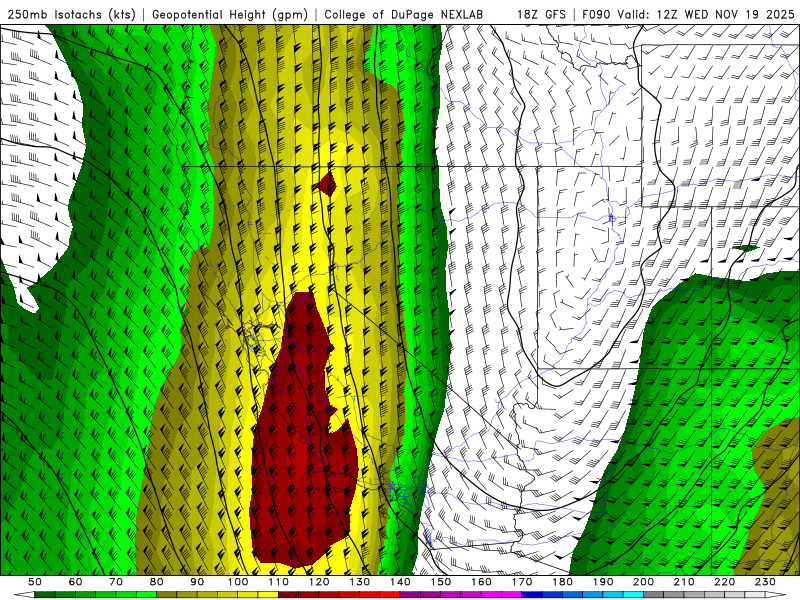800x600 pixels.
Task: Click the 160 knot legend label
Action: point(482,582)
